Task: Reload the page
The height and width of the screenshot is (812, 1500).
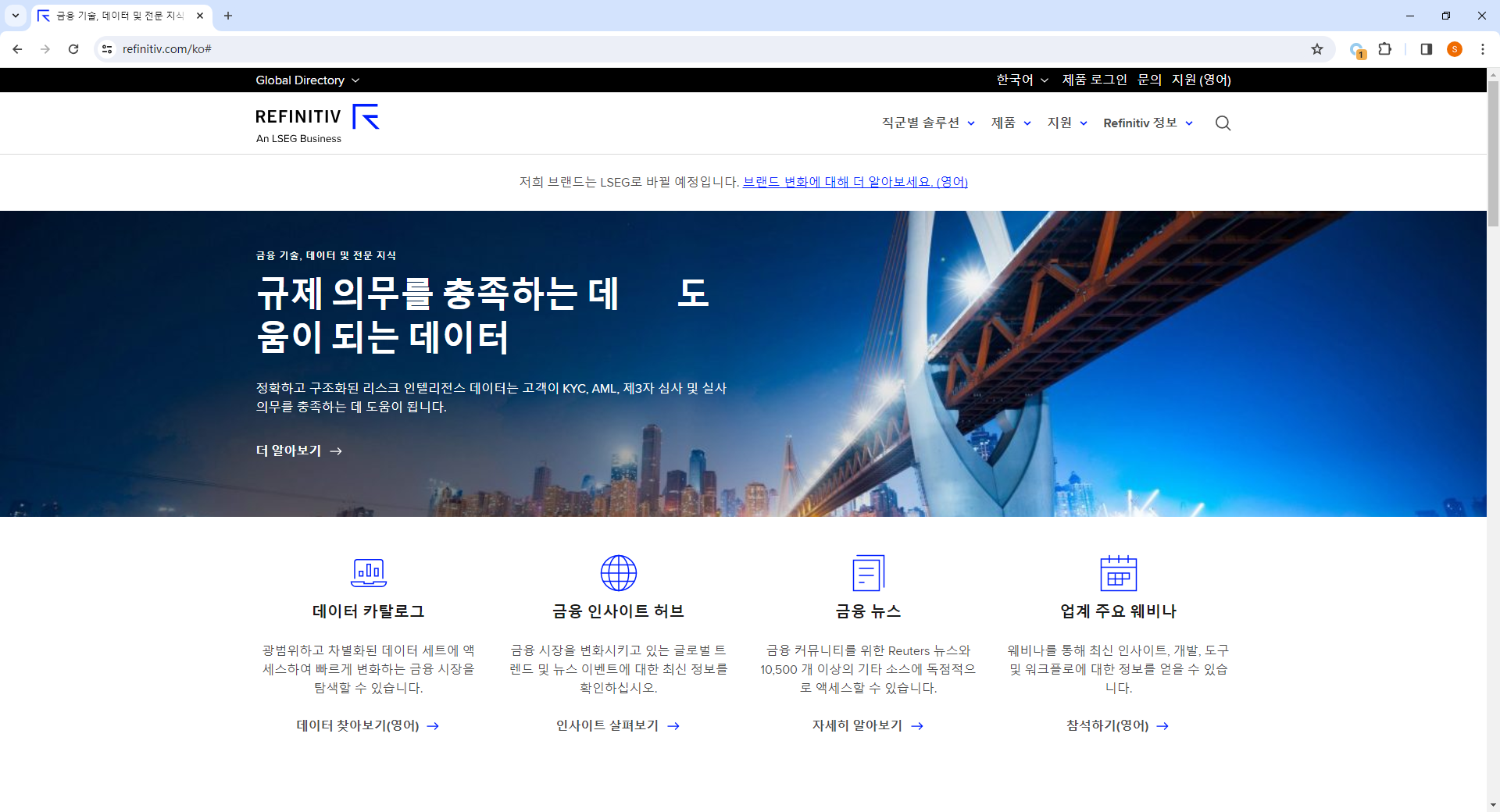Action: 73,49
